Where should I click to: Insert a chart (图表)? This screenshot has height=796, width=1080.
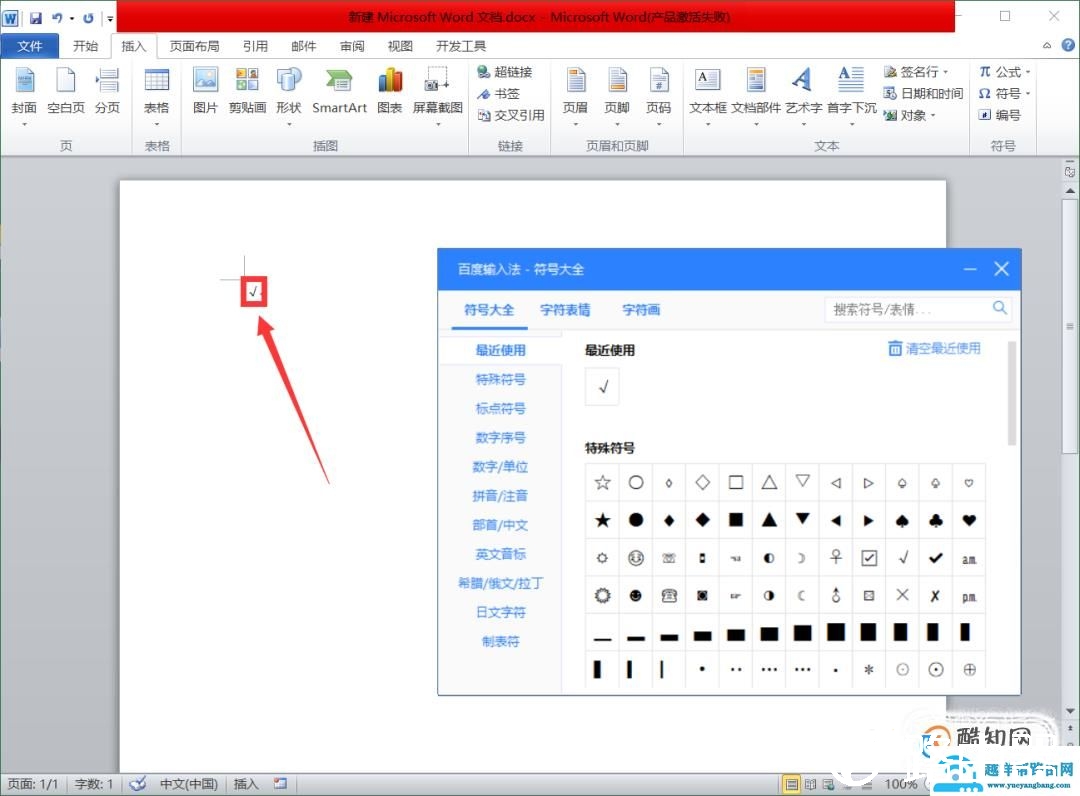click(390, 91)
